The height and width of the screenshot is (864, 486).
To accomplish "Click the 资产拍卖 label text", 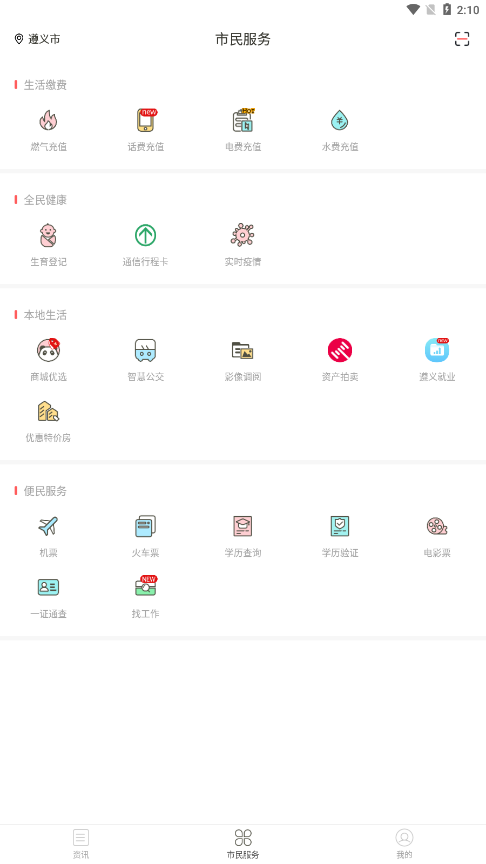I will (340, 377).
